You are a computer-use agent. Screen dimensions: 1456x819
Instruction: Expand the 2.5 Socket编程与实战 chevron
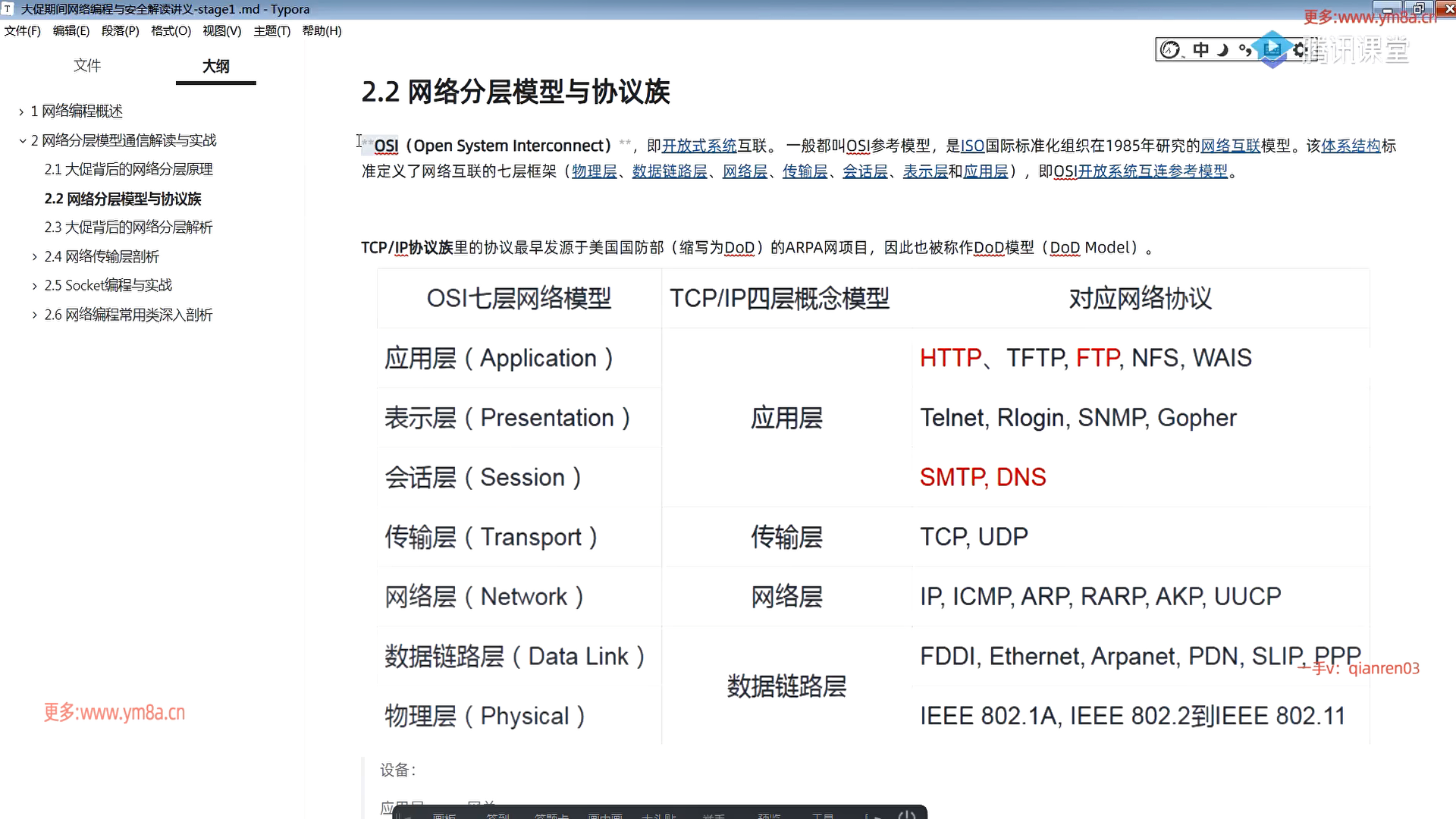coord(35,286)
